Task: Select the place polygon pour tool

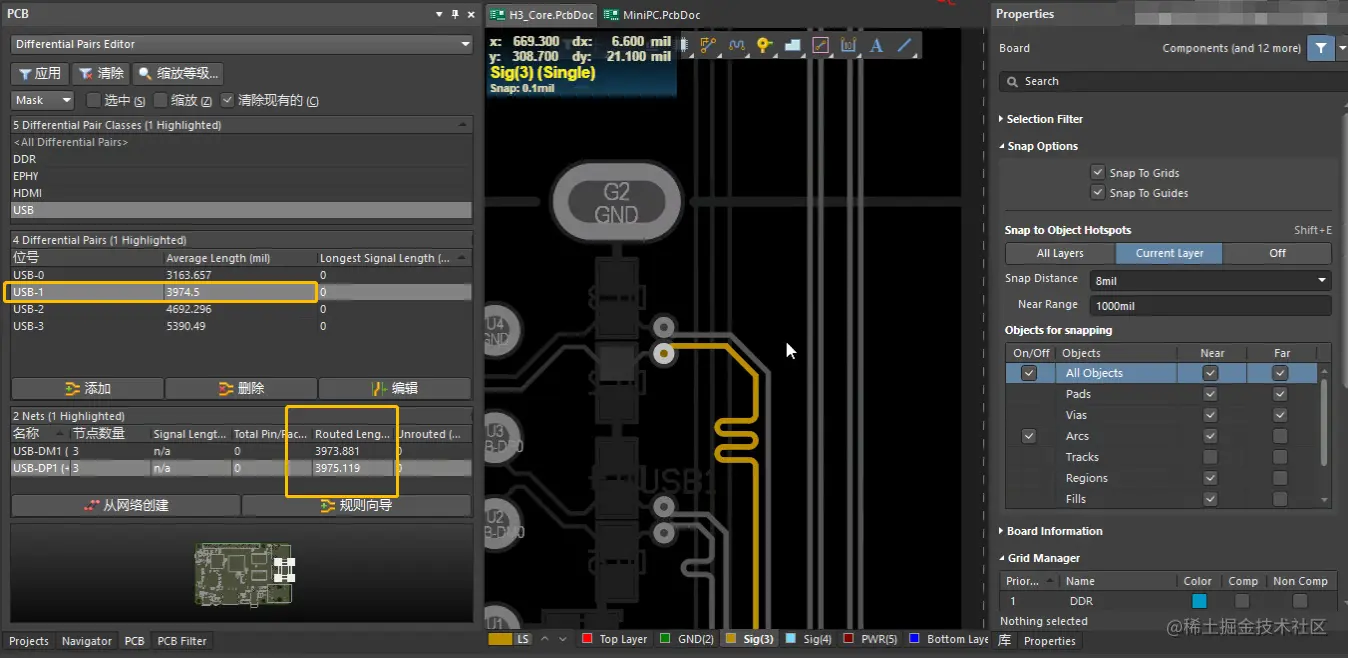Action: pos(792,45)
